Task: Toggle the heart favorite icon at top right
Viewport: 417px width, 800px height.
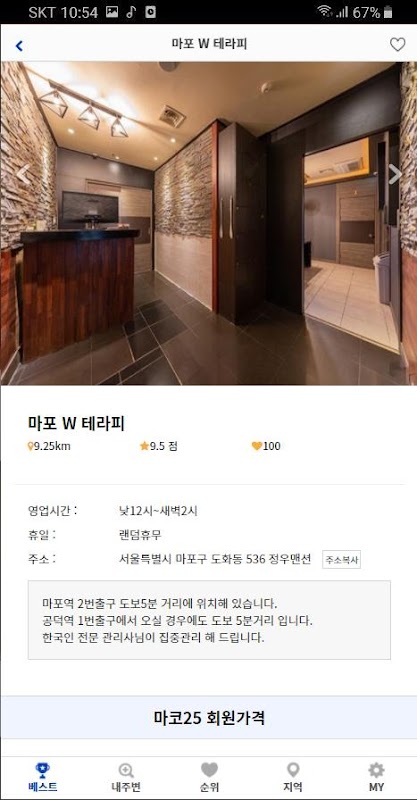Action: 397,45
